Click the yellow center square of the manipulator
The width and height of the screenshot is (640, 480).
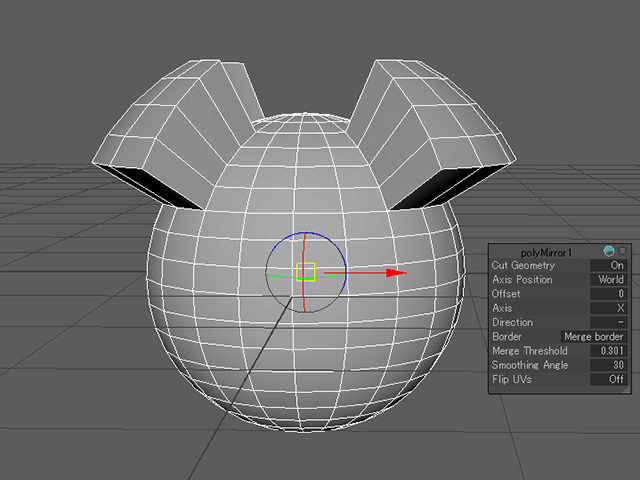pos(305,272)
